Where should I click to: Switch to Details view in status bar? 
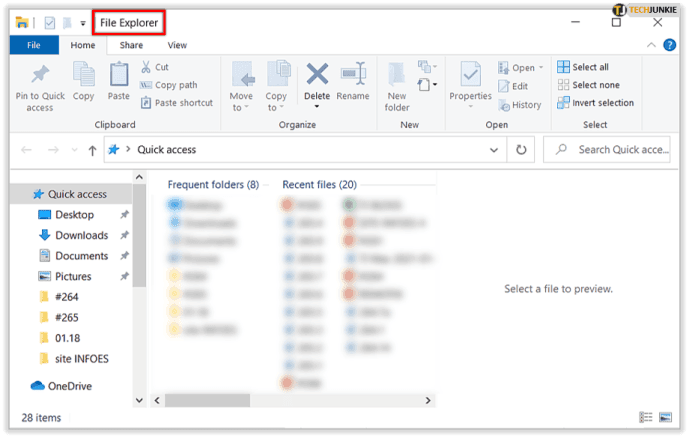(x=645, y=417)
